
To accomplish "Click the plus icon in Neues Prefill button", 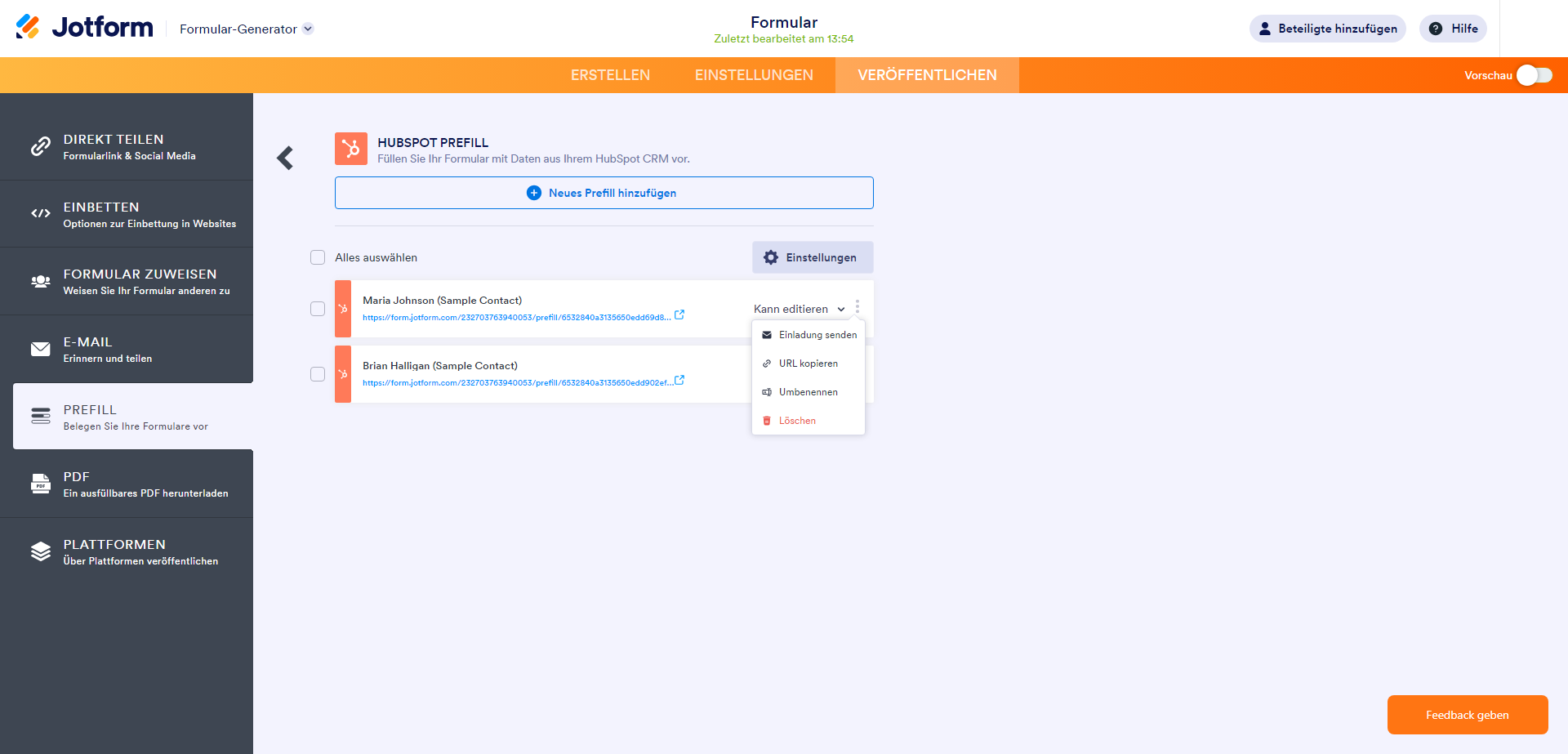I will pyautogui.click(x=534, y=193).
